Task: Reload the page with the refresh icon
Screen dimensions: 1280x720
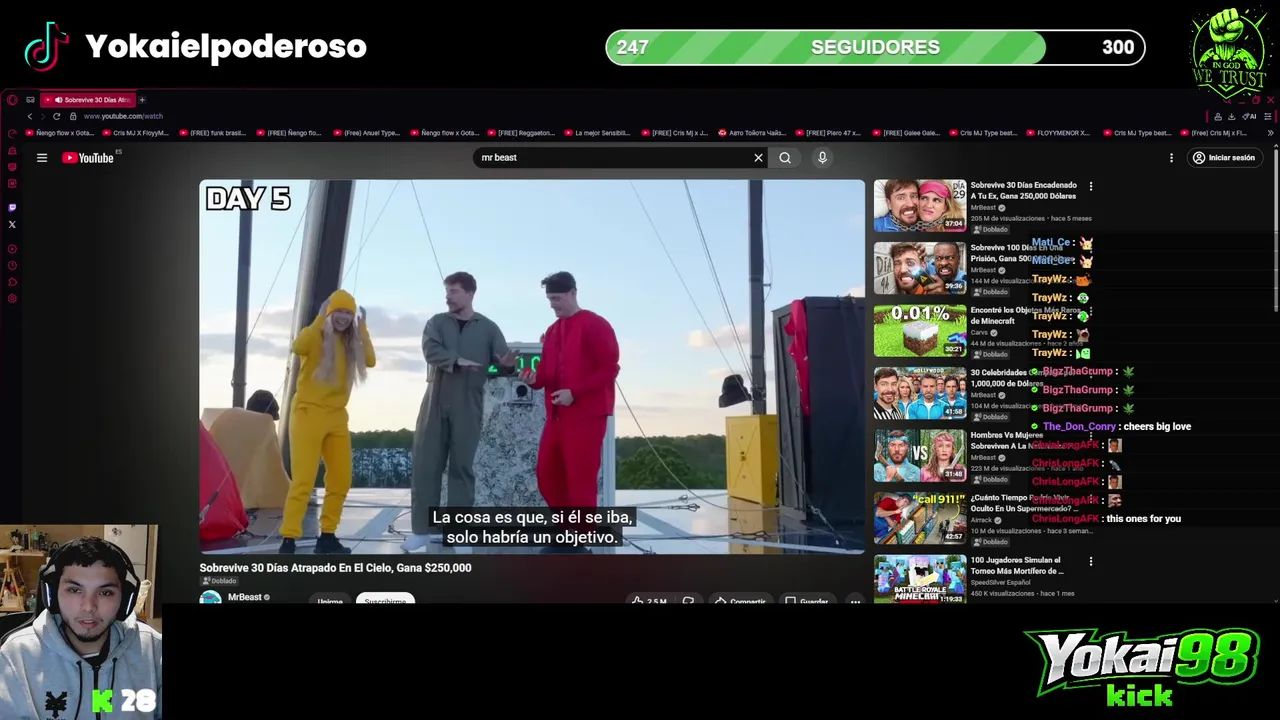Action: (56, 116)
